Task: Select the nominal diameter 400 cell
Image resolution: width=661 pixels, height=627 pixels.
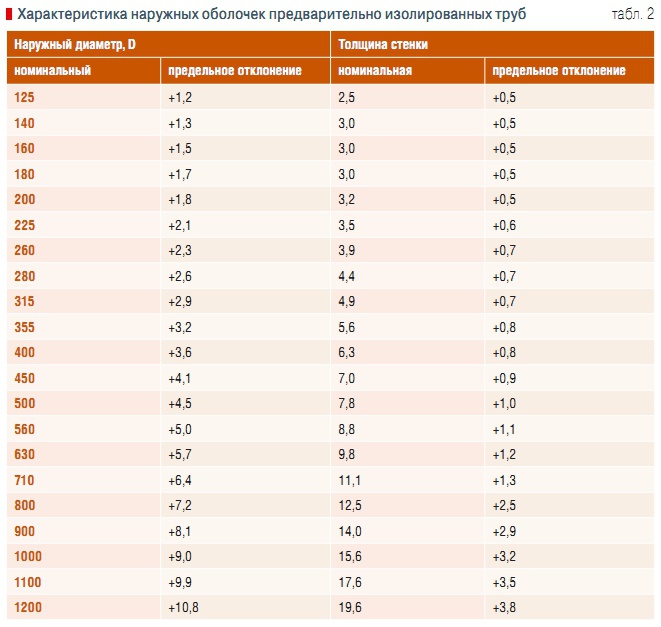Action: click(x=25, y=353)
